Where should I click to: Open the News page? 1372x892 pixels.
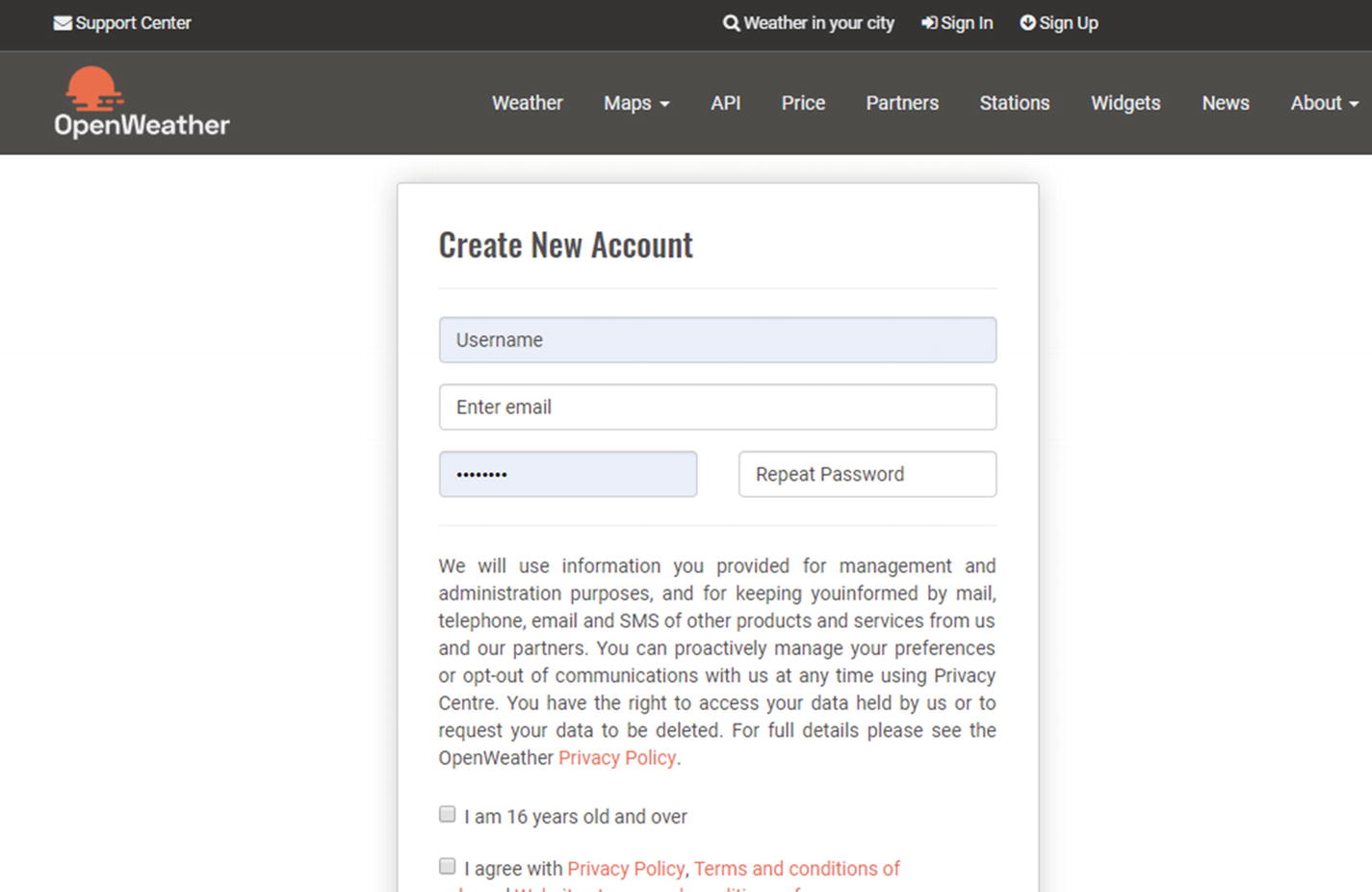click(1226, 103)
